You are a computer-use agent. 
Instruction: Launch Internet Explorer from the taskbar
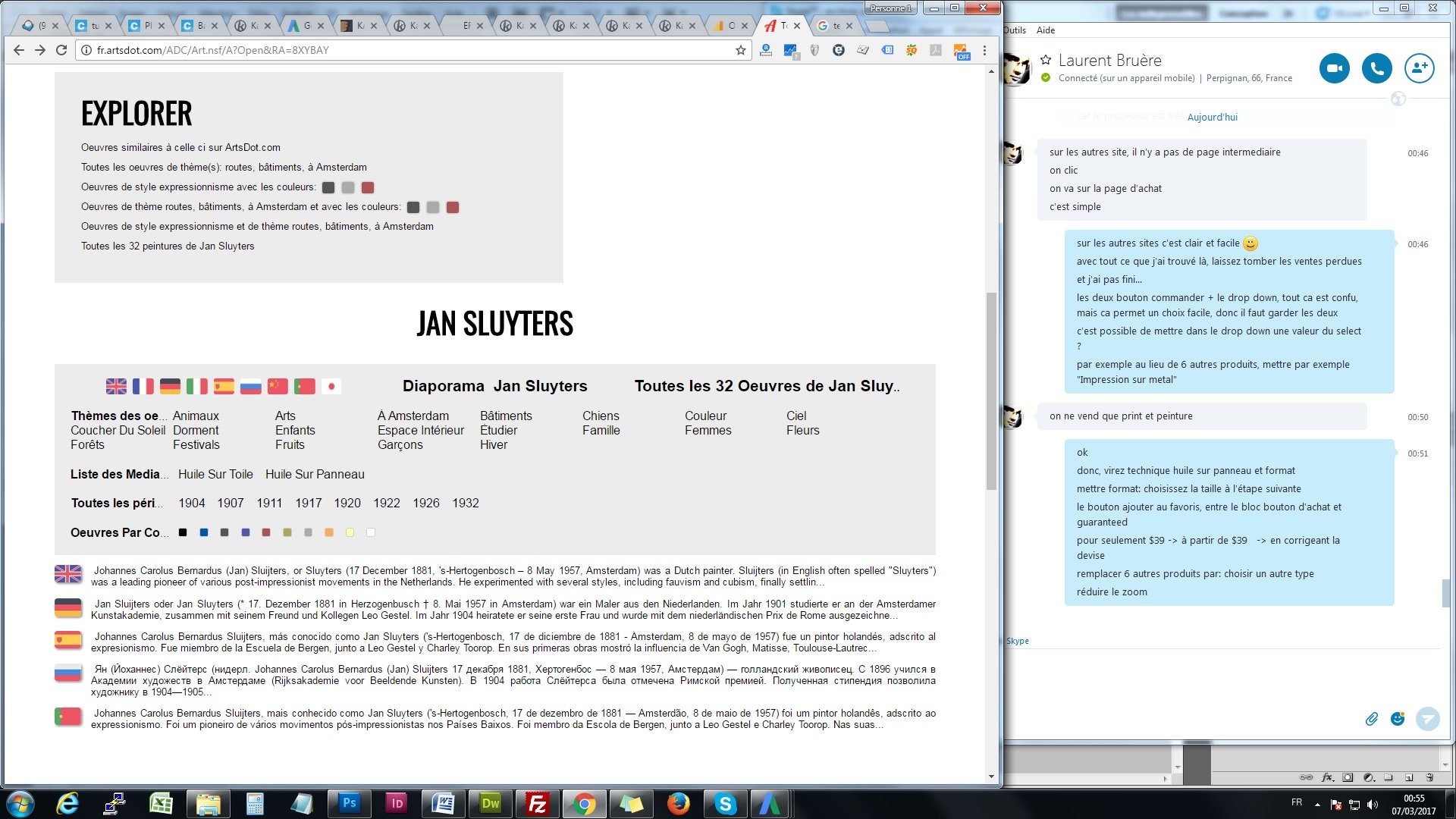tap(67, 804)
